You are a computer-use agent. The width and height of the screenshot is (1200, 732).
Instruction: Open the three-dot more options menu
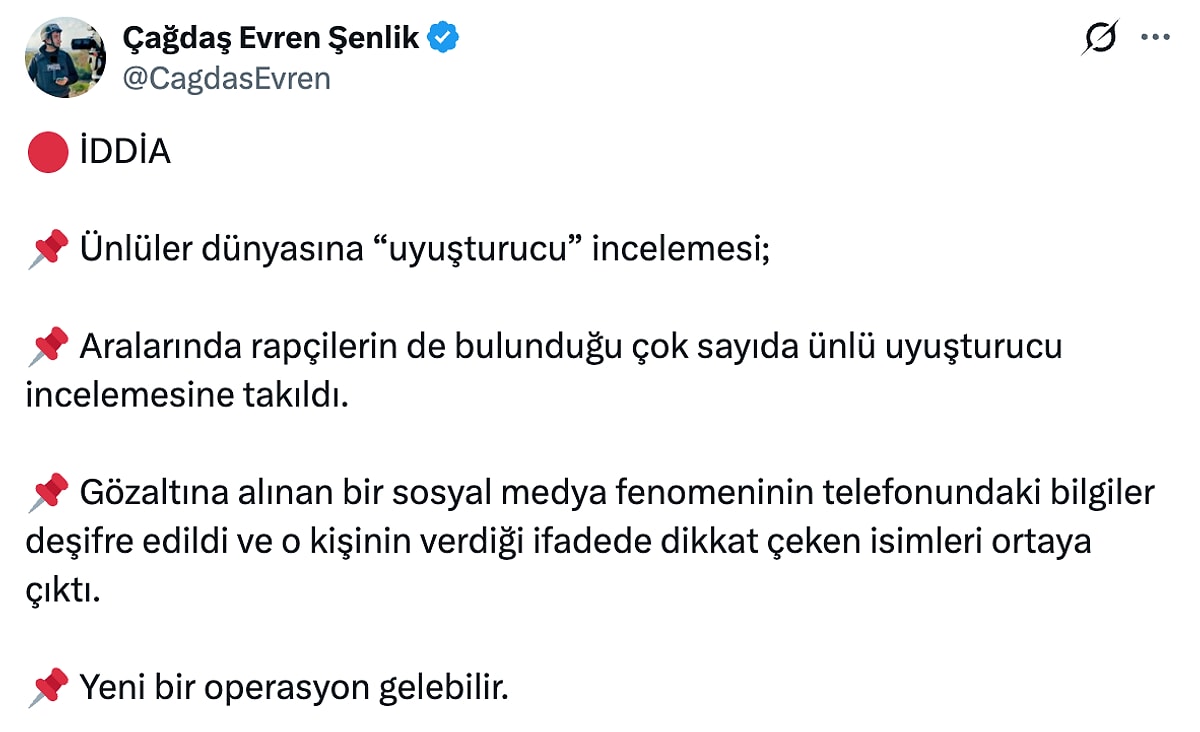1155,38
